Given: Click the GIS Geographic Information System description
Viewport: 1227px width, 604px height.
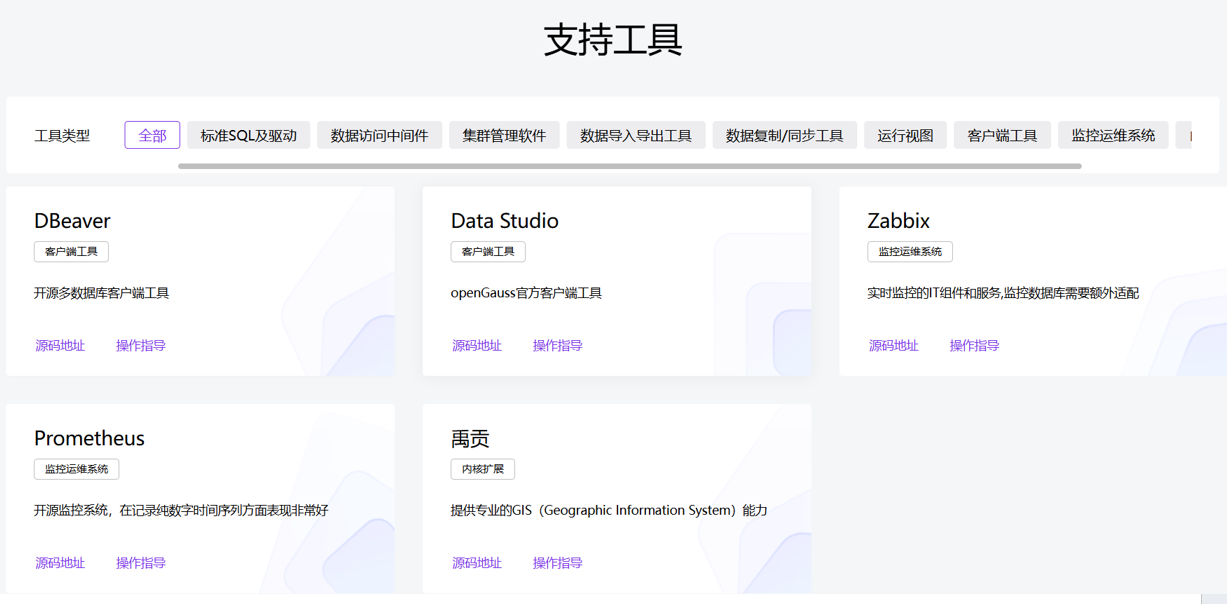Looking at the screenshot, I should pos(609,510).
